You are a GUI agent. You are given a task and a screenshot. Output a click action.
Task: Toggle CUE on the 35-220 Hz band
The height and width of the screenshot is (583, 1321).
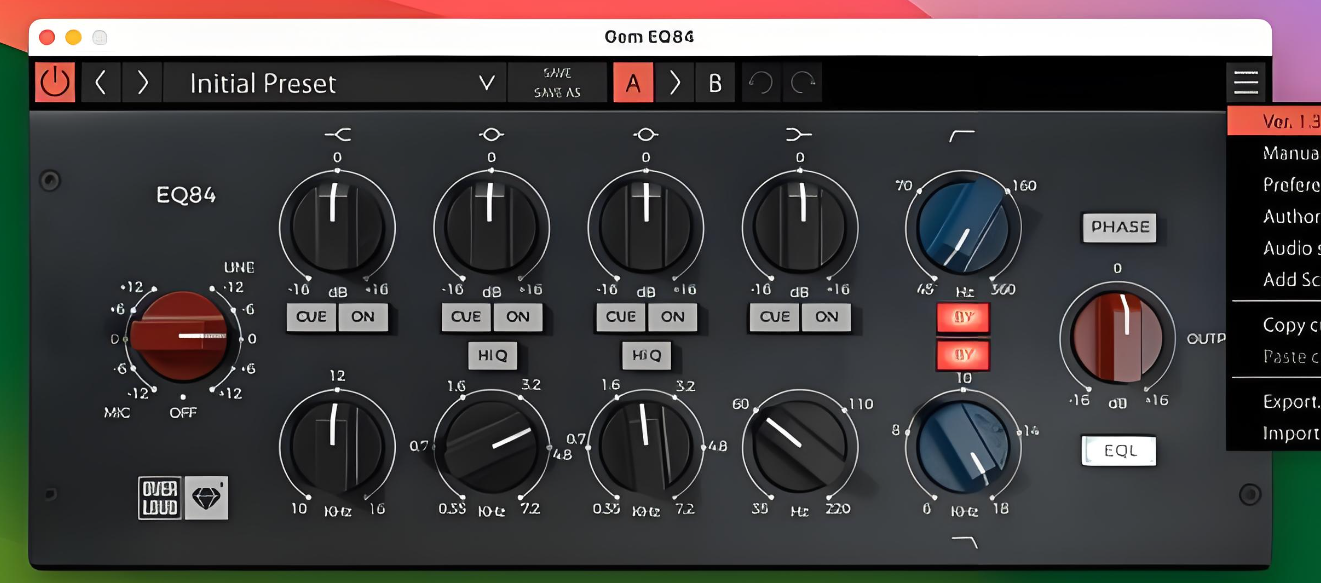[x=775, y=317]
